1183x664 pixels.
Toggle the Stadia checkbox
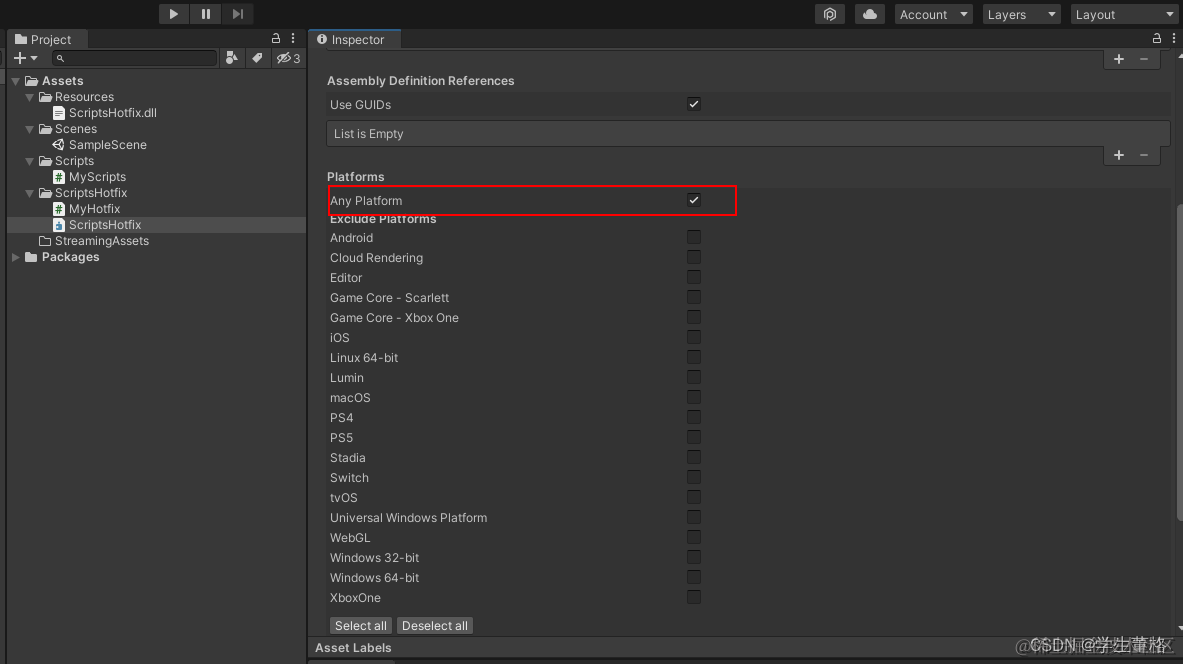point(694,457)
